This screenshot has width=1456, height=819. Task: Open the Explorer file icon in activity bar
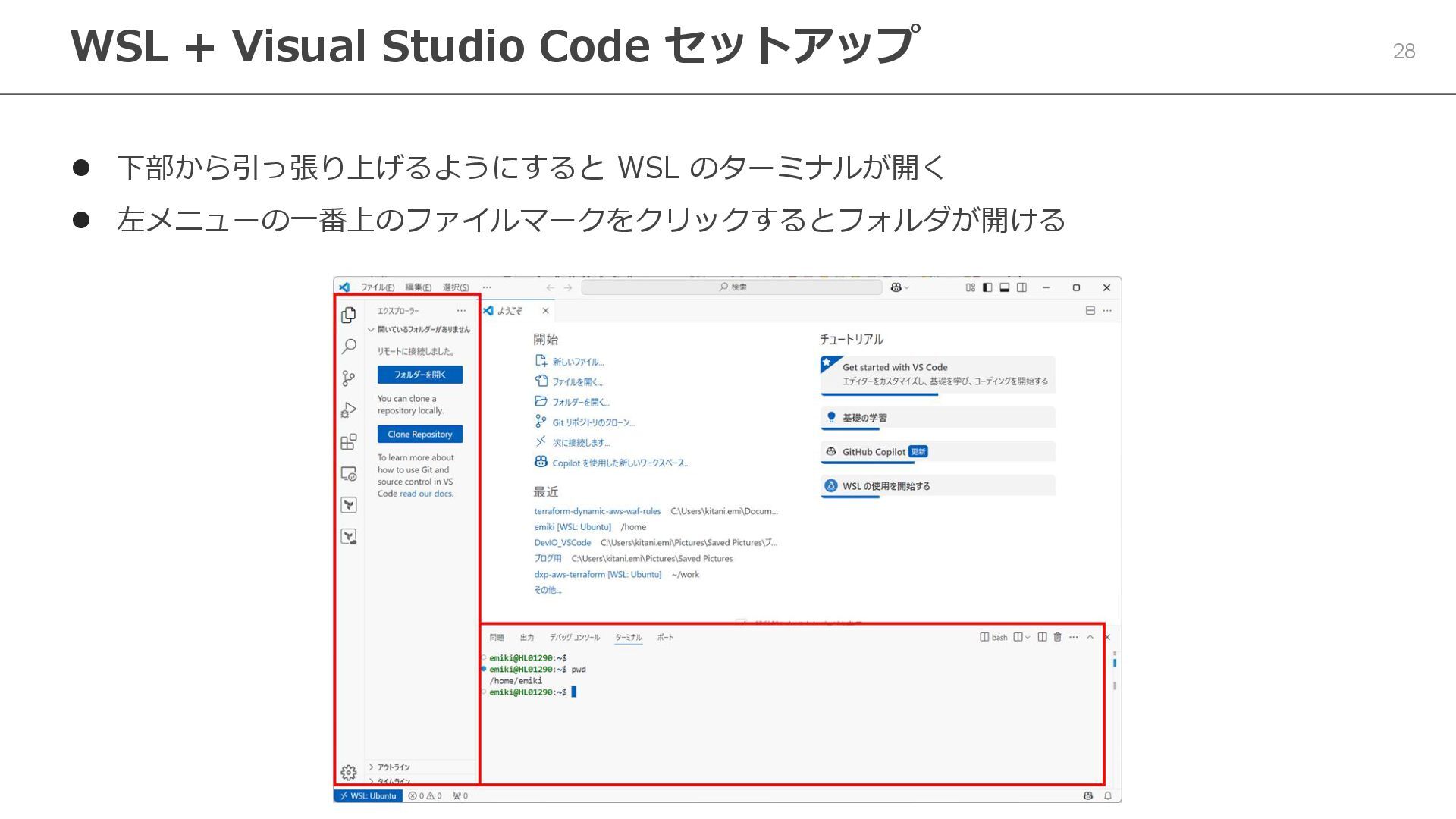[x=349, y=315]
